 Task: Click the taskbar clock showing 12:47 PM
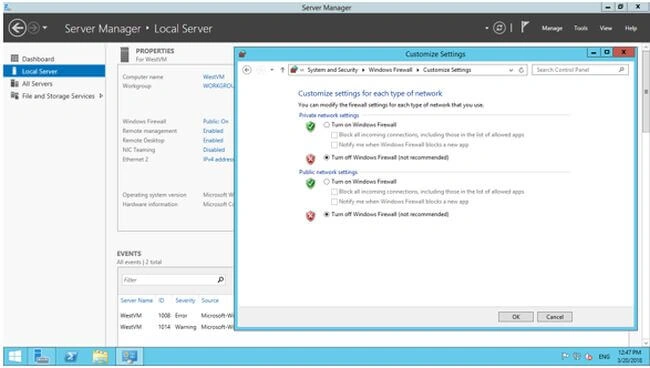coord(629,356)
